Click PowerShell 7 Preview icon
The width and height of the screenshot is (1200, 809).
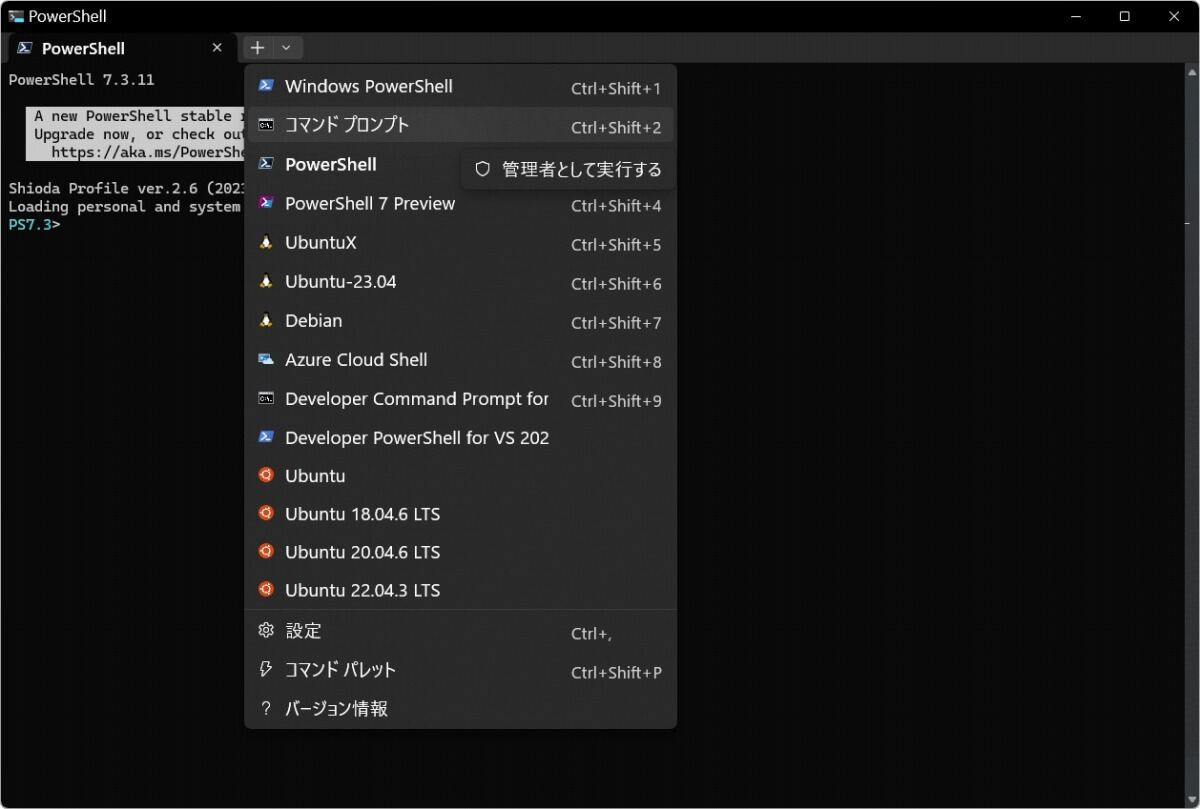pos(266,203)
